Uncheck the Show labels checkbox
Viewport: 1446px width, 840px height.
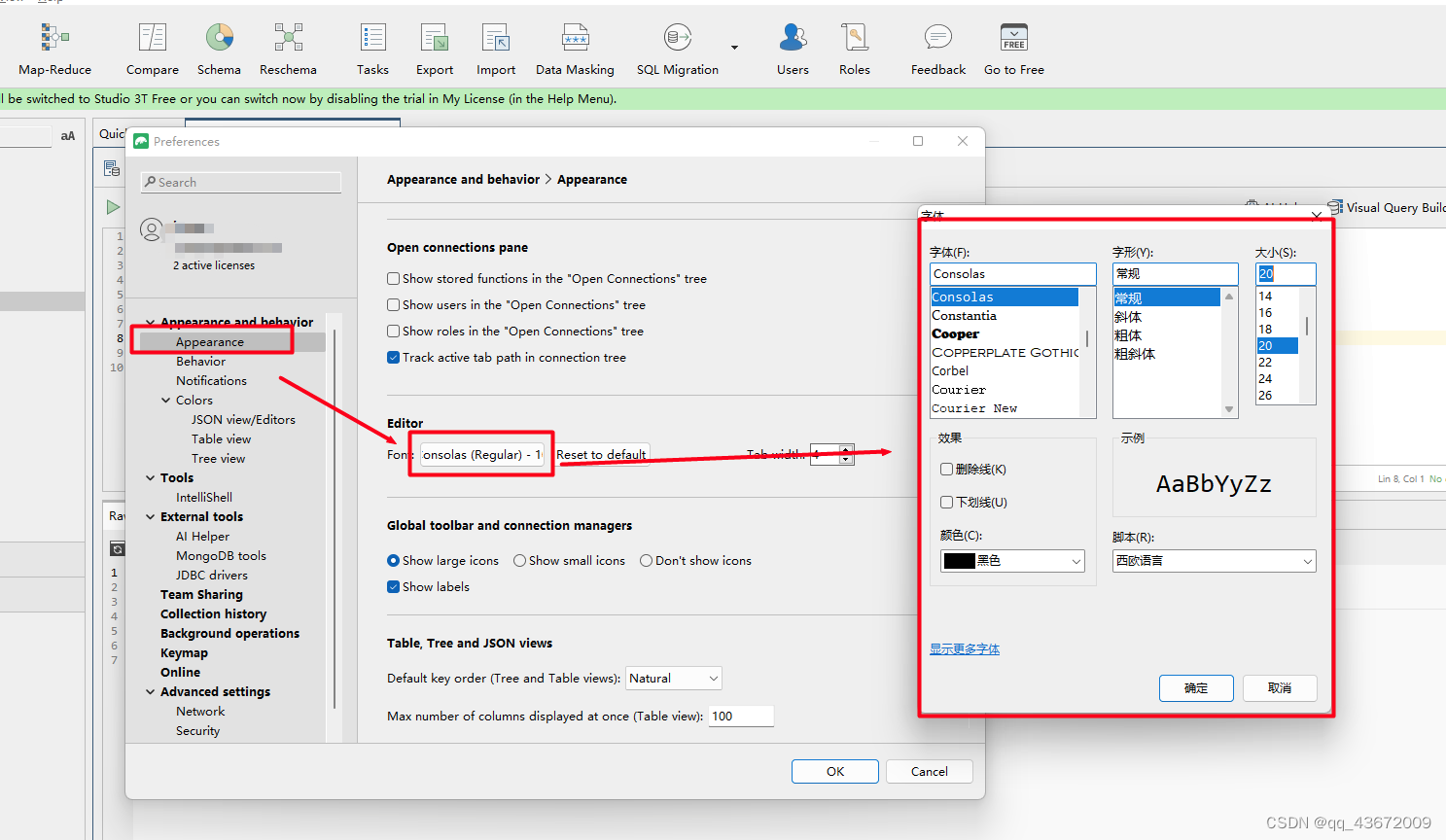coord(394,587)
